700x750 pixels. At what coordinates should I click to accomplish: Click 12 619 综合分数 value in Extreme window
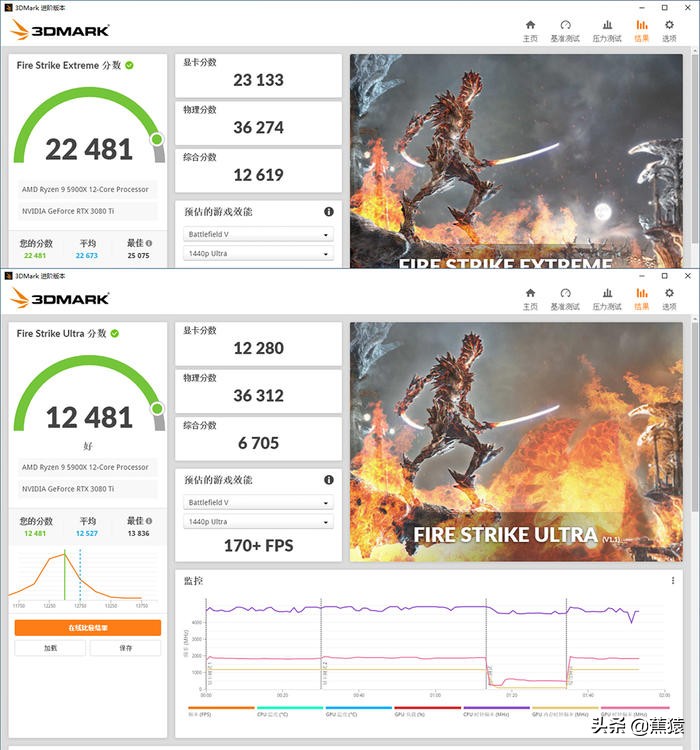pyautogui.click(x=258, y=175)
